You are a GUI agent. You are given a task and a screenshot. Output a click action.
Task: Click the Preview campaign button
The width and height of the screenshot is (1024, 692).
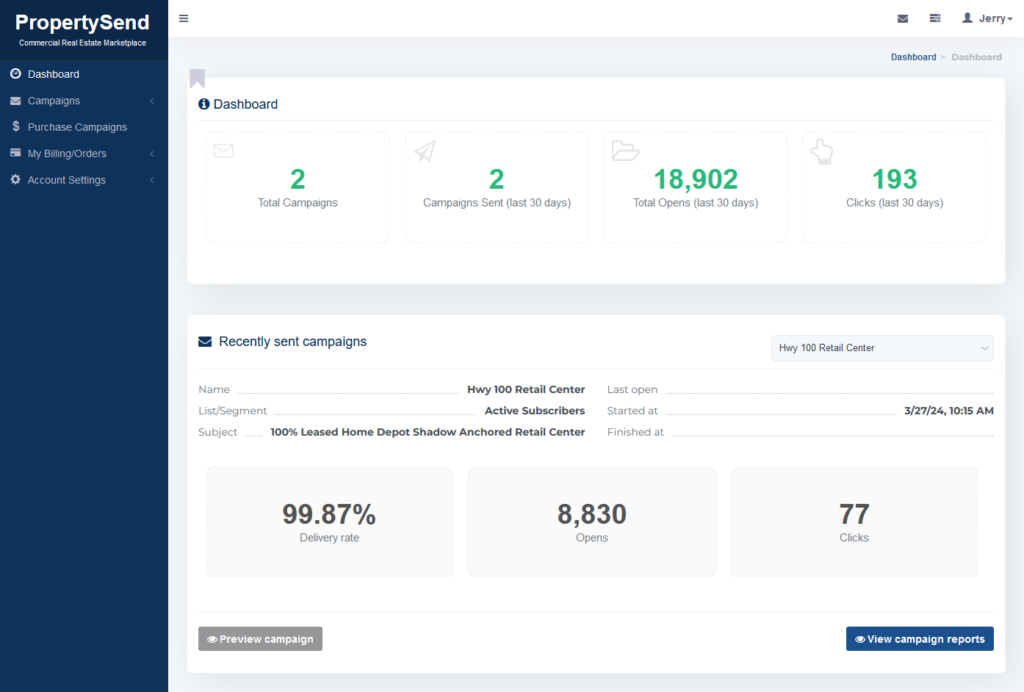tap(260, 638)
